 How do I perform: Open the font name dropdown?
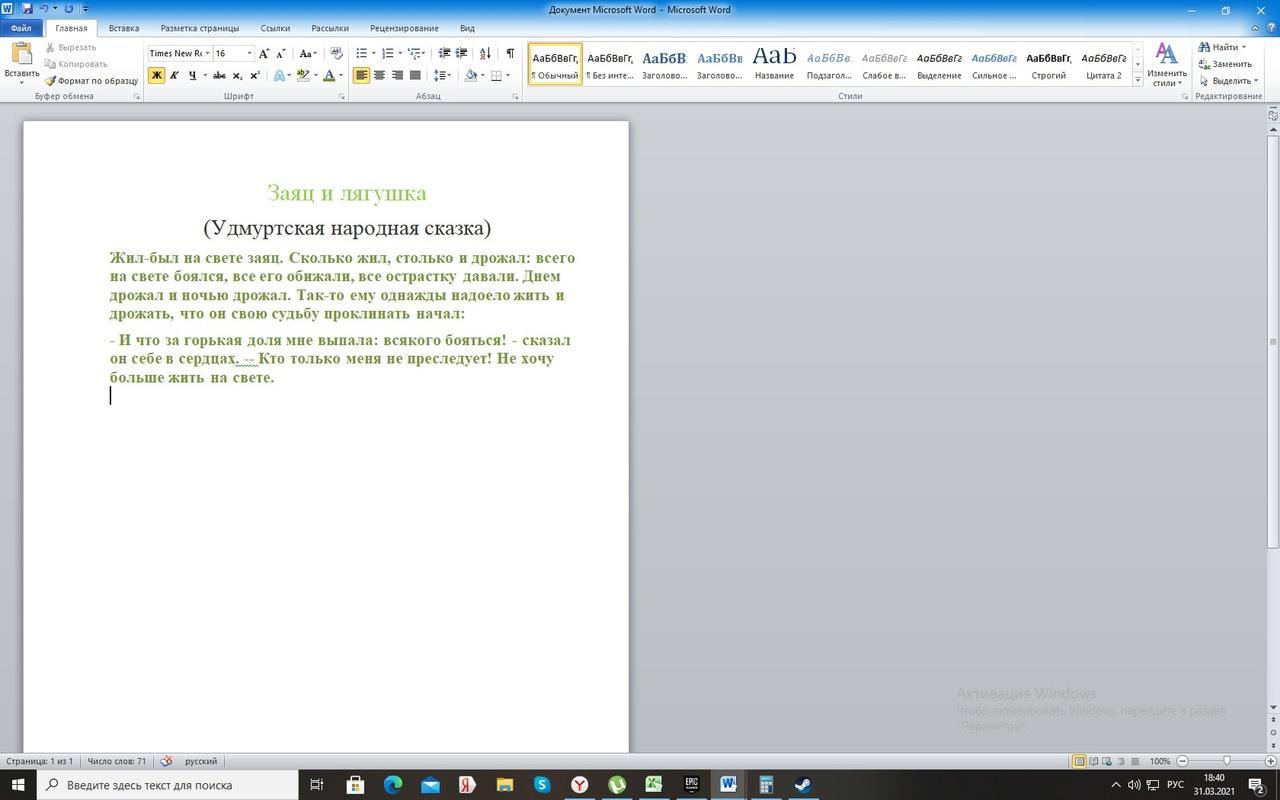207,54
